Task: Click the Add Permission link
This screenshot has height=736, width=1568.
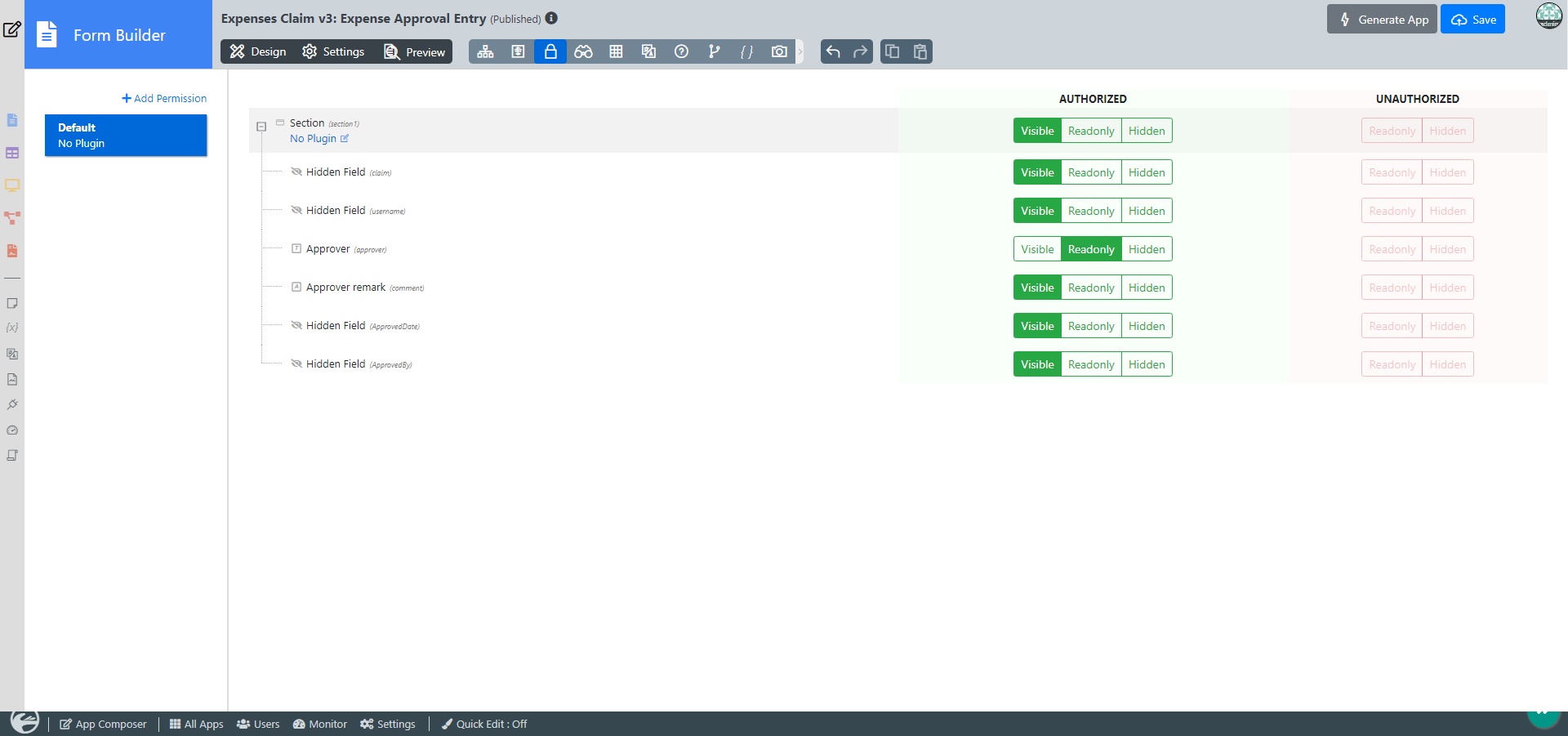Action: (164, 98)
